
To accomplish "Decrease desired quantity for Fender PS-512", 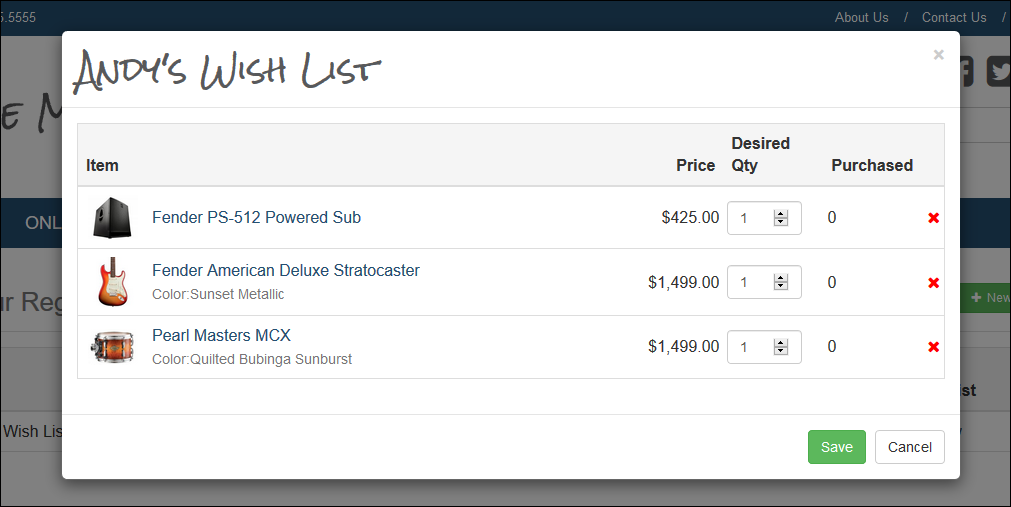I will click(x=781, y=222).
